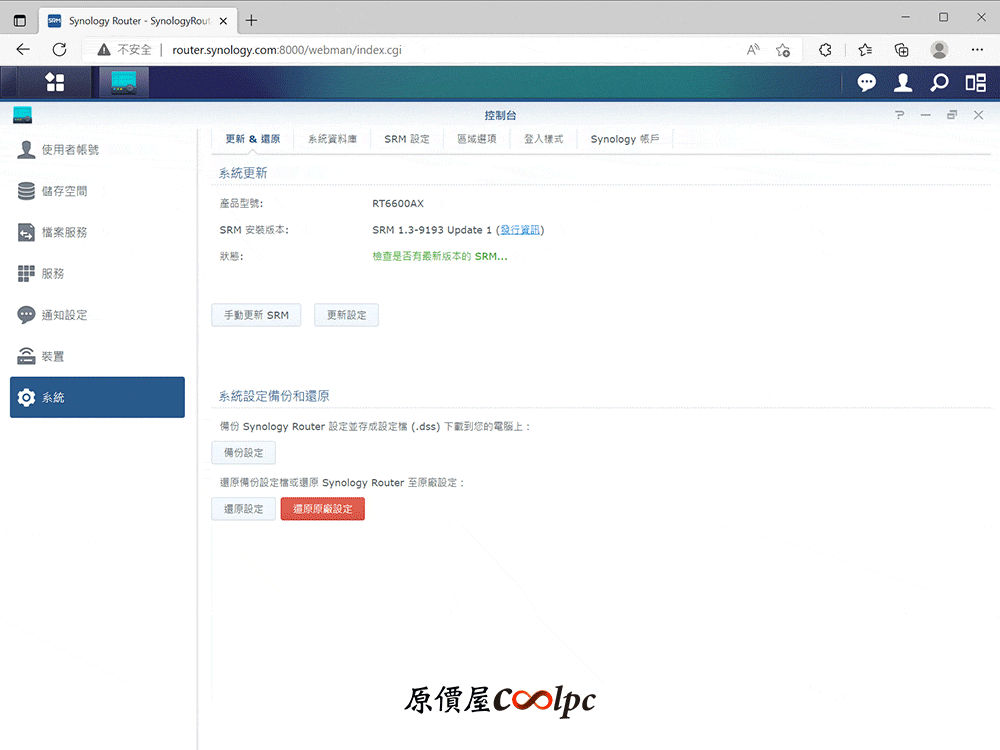The image size is (1000, 750).
Task: Click the browser address bar URL
Action: tap(287, 50)
